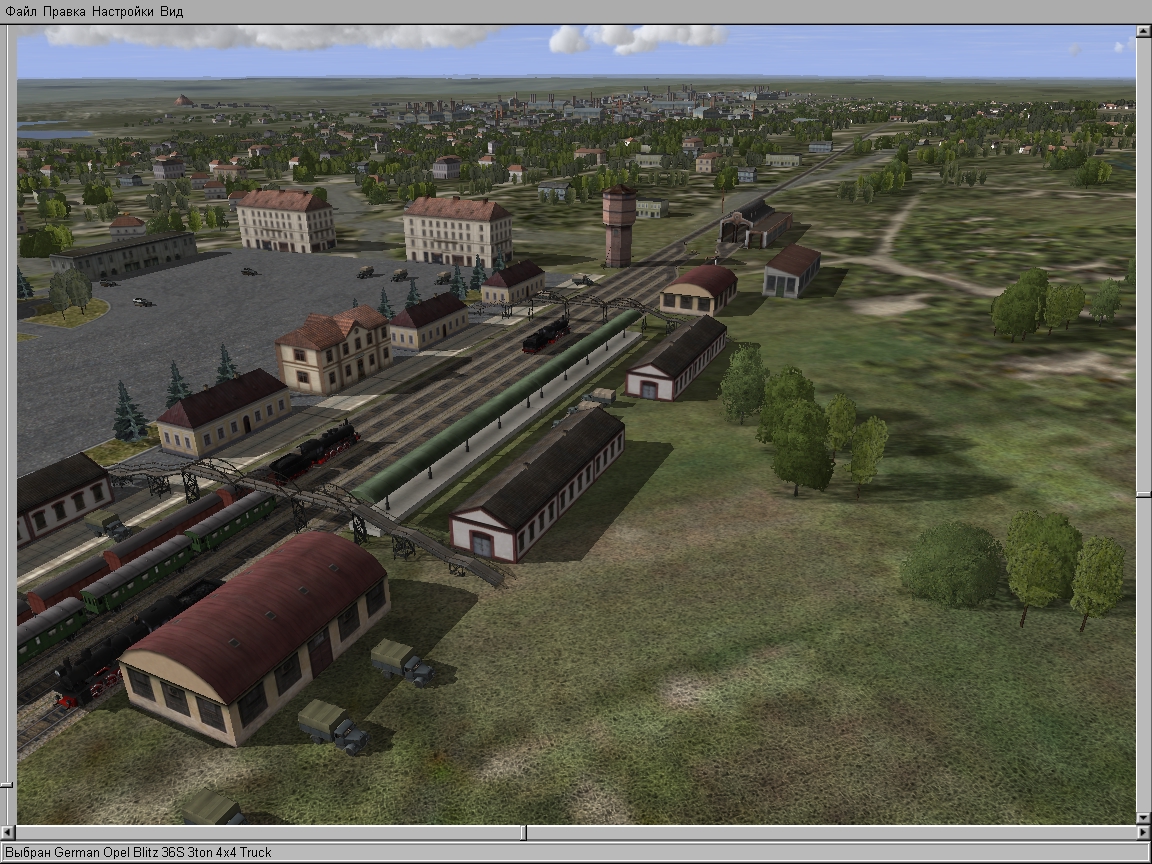Click the vertical scrollbar thumb

click(1143, 495)
